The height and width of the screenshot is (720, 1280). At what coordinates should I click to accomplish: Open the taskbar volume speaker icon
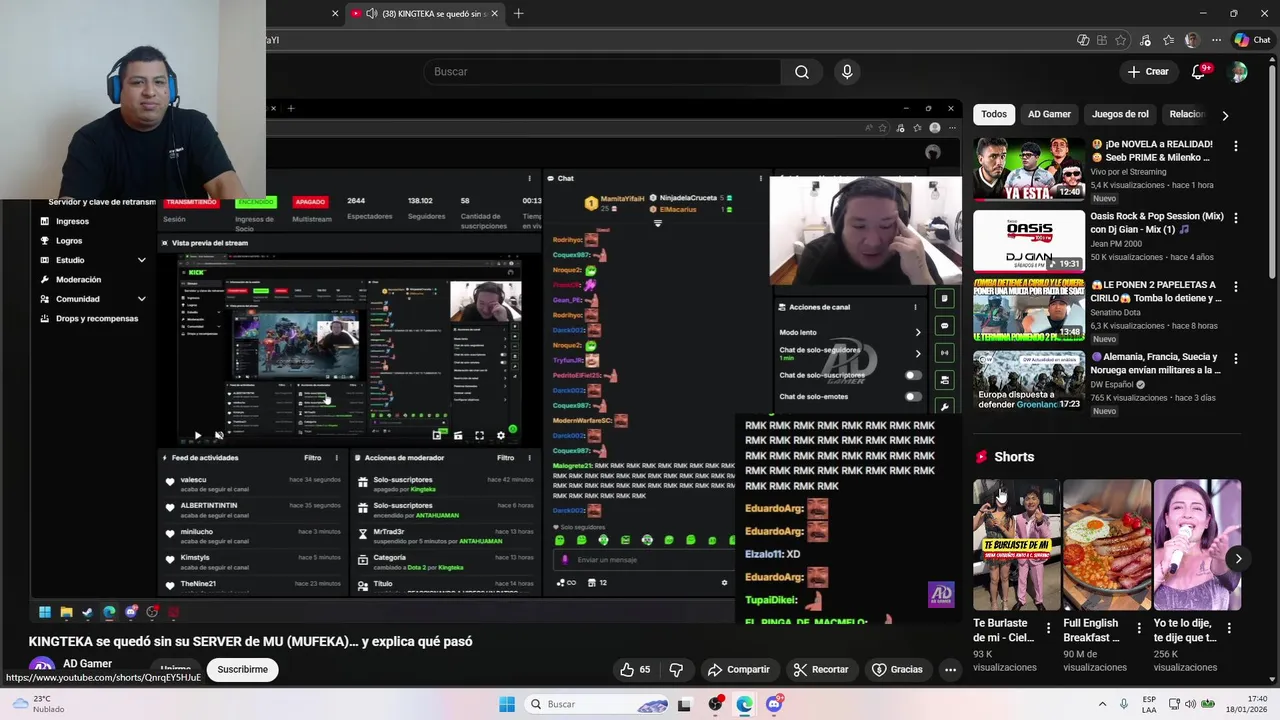[1192, 704]
